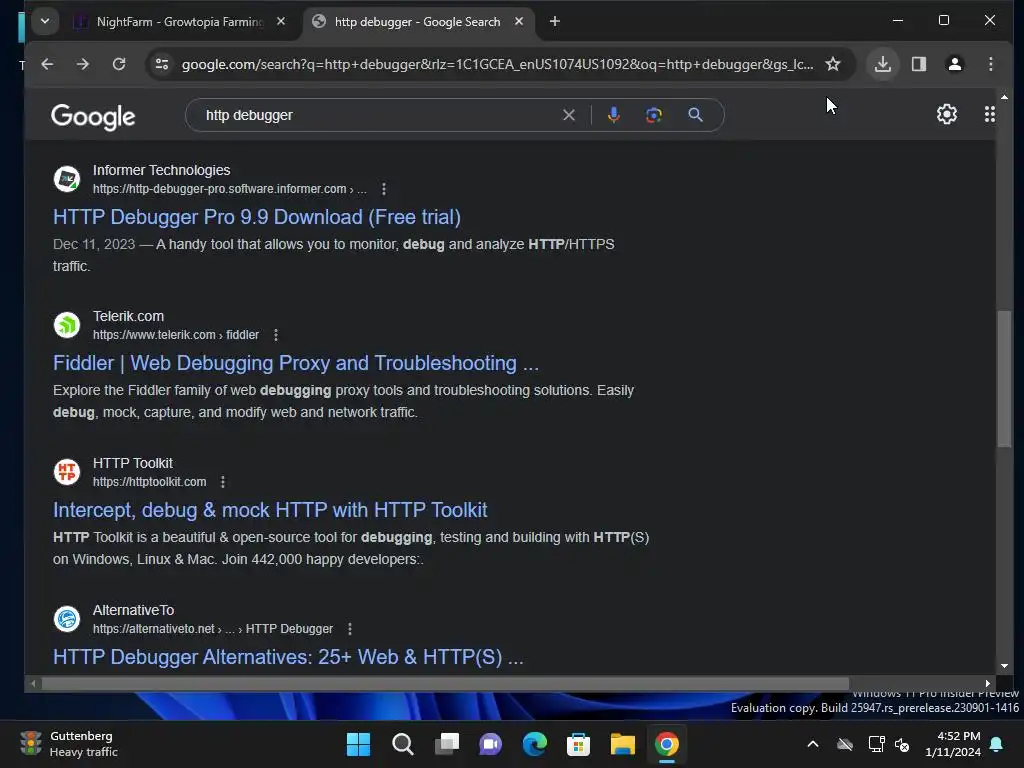Open Chrome downloads panel

tap(883, 64)
